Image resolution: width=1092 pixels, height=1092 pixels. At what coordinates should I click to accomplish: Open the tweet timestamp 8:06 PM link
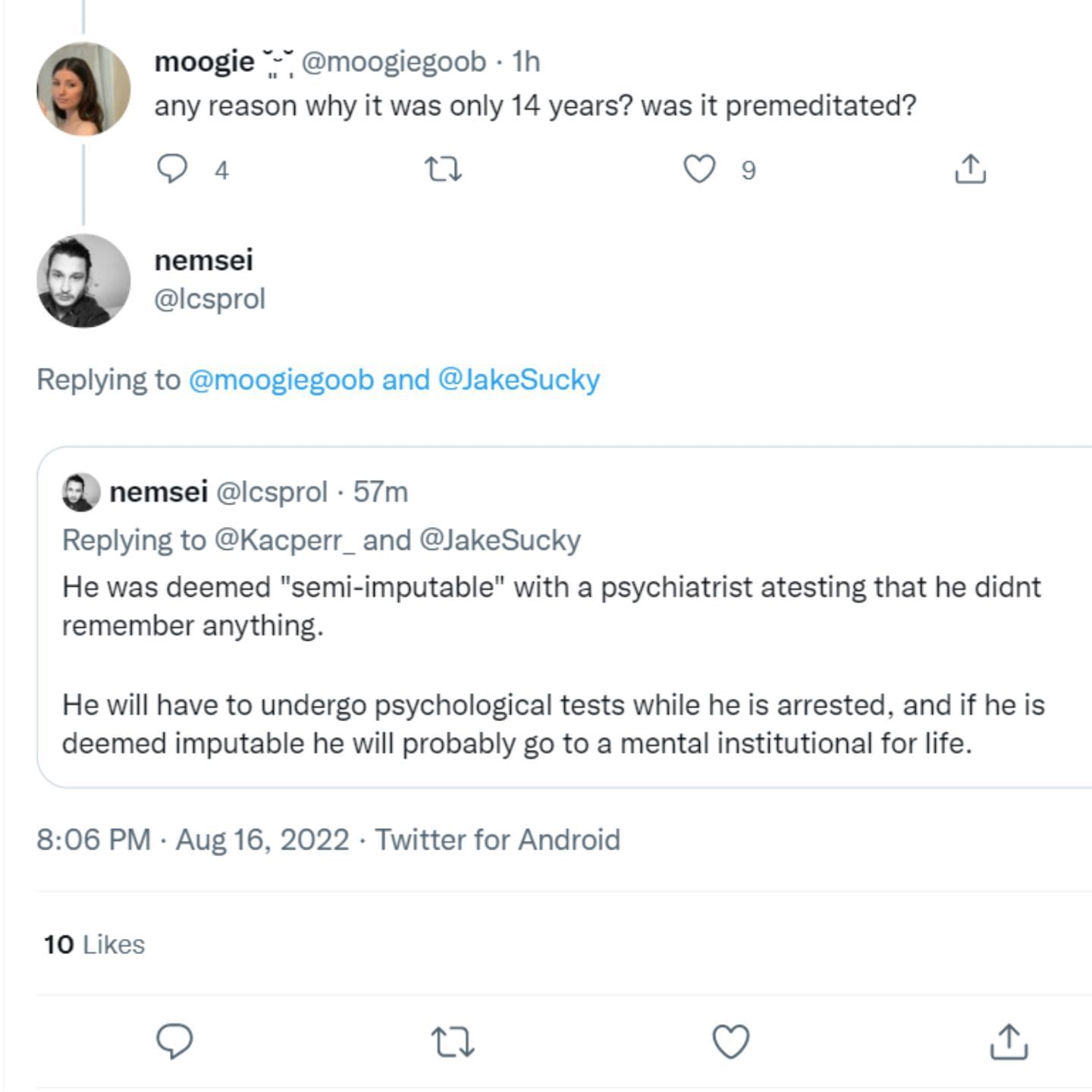93,839
